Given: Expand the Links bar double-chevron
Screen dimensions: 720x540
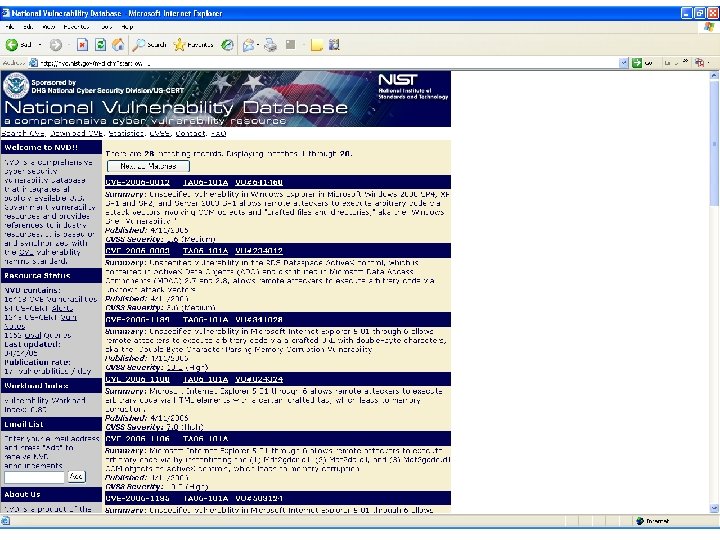Looking at the screenshot, I should pyautogui.click(x=685, y=62).
